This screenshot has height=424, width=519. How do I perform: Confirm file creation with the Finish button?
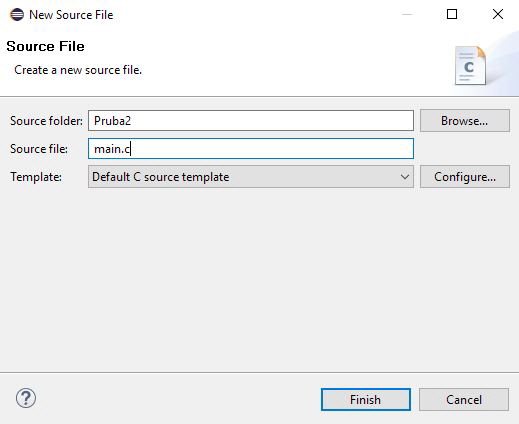[366, 399]
